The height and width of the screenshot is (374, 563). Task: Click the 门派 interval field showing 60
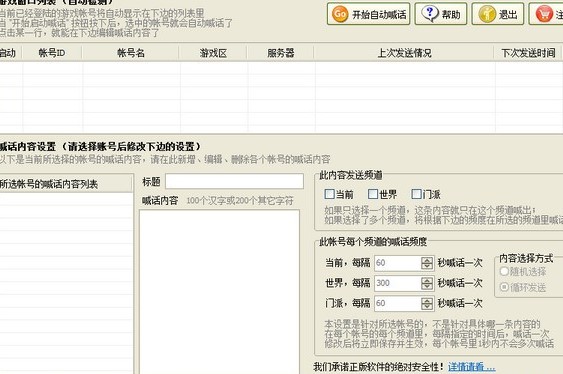coord(397,303)
